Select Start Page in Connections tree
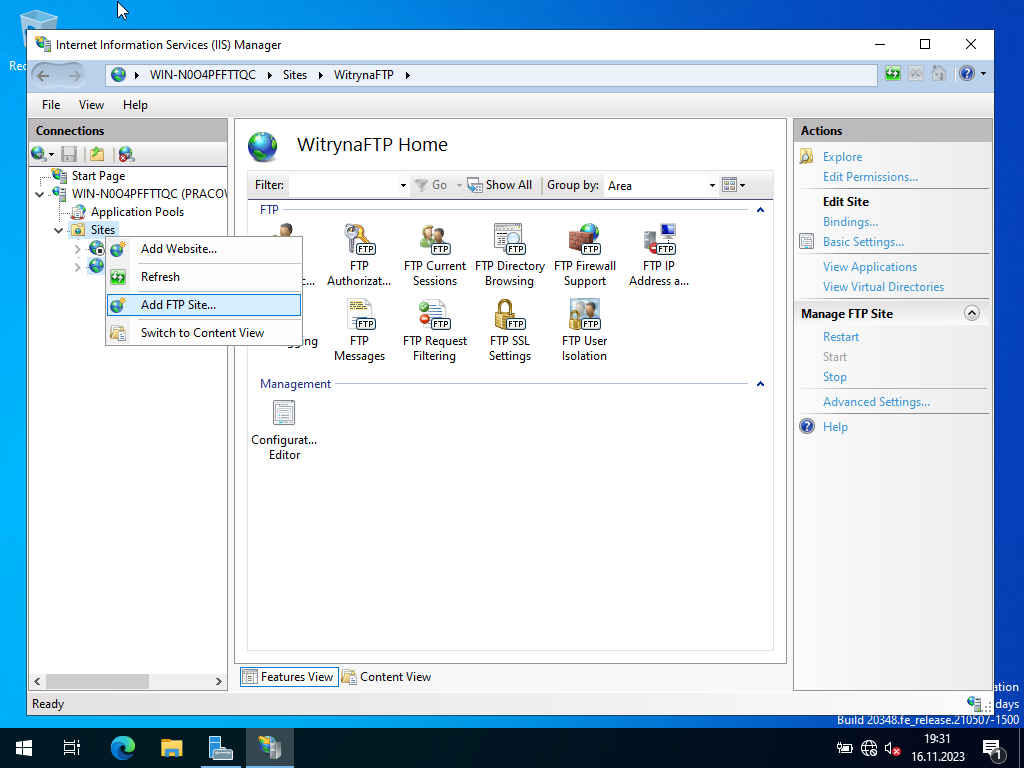 (98, 176)
